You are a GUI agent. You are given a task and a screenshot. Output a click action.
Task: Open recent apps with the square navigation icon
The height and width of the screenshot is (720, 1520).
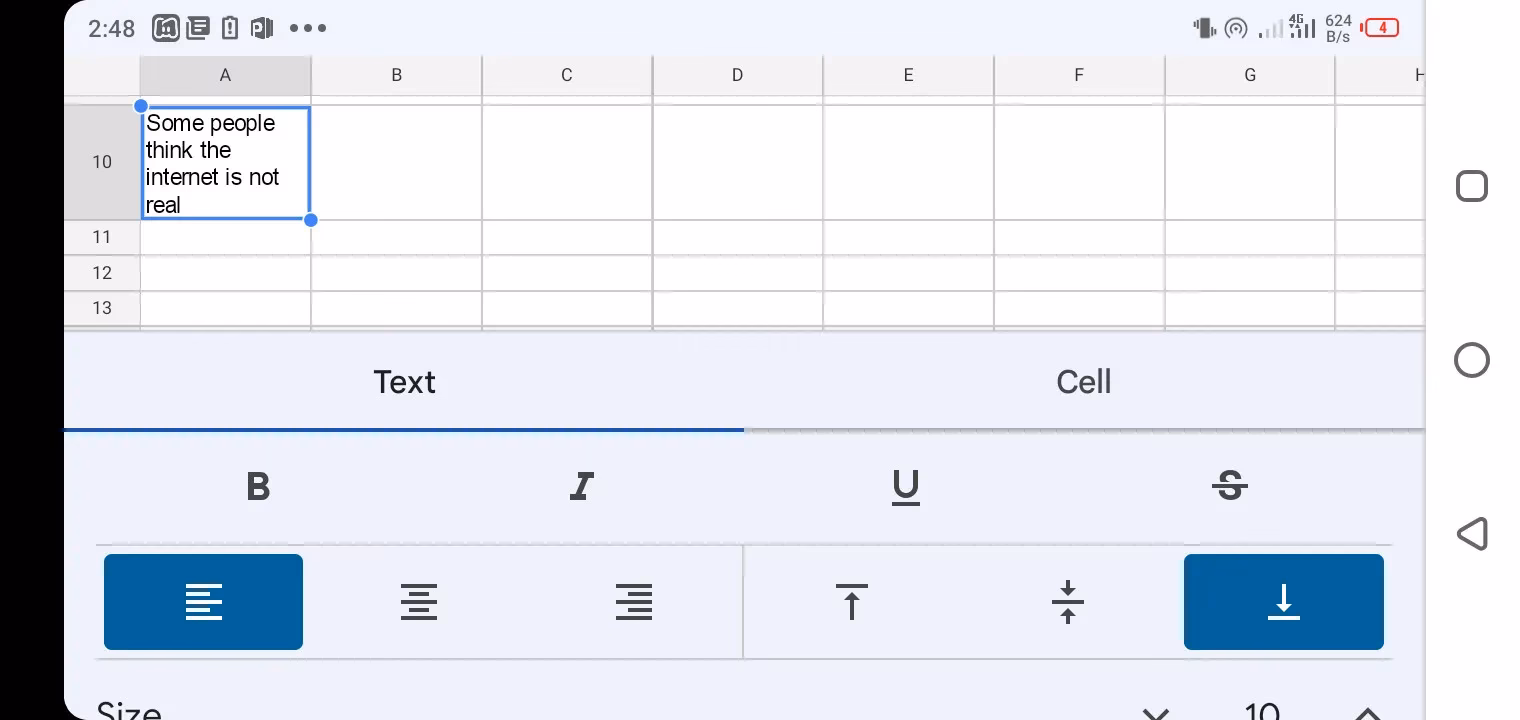pos(1471,186)
